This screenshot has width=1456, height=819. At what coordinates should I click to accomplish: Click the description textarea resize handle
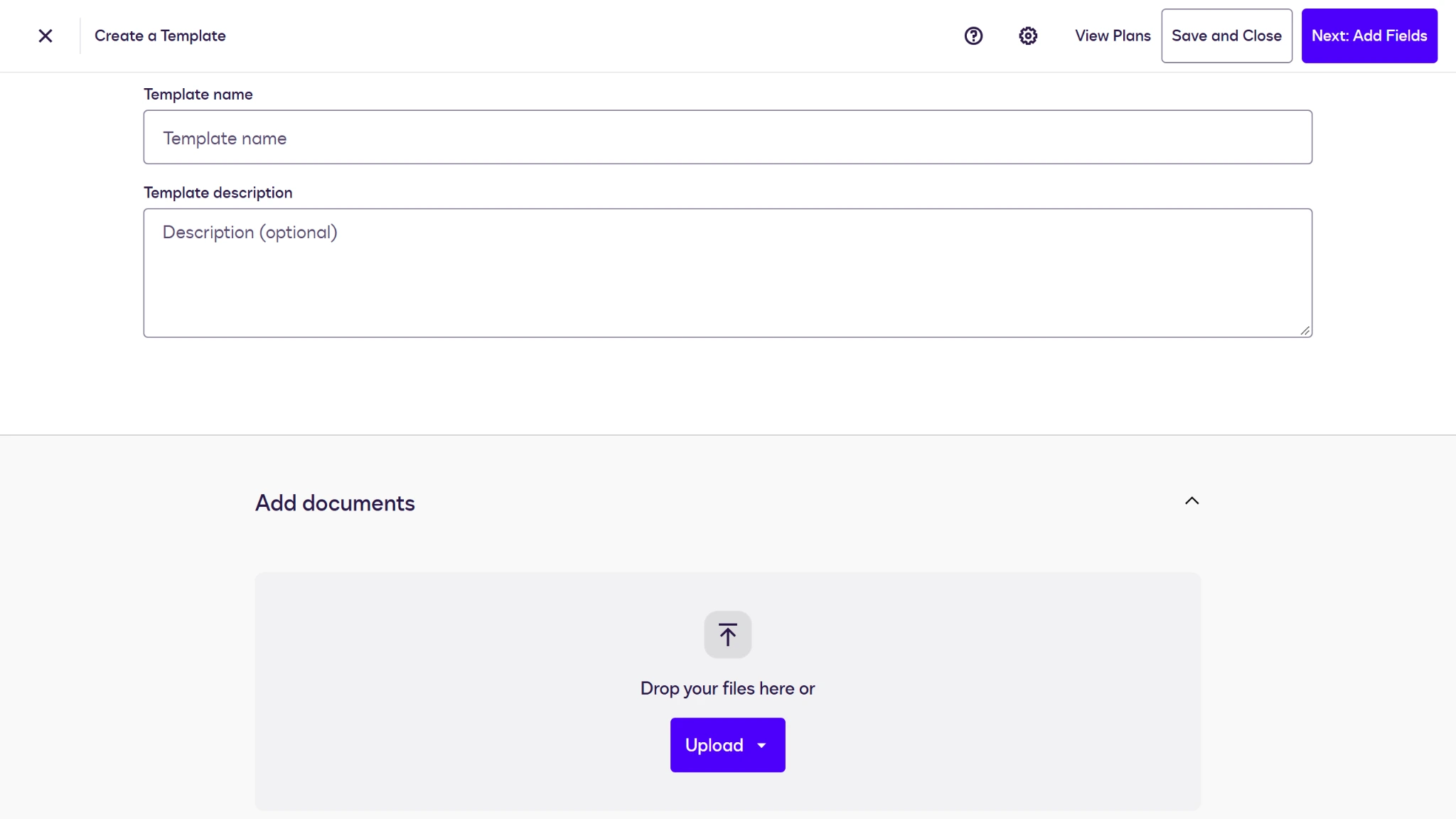tap(1305, 331)
